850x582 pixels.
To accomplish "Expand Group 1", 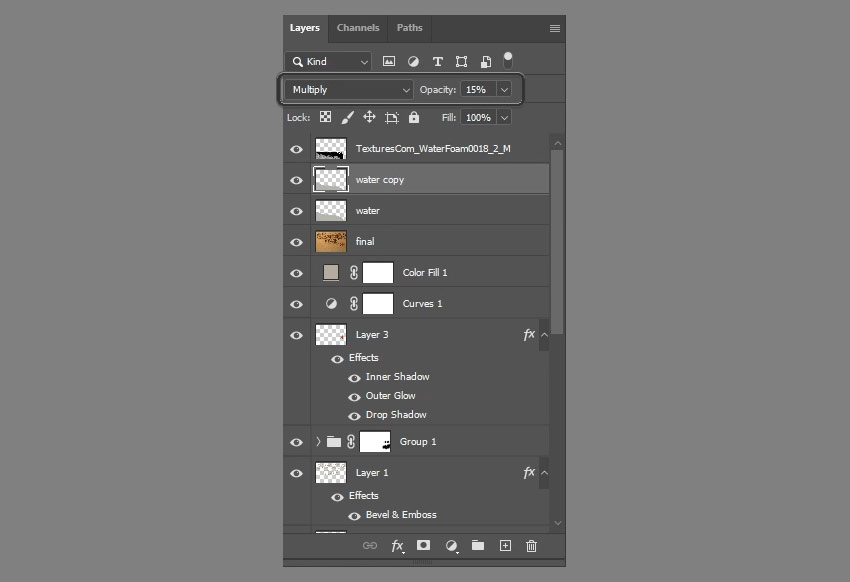I will click(x=317, y=441).
